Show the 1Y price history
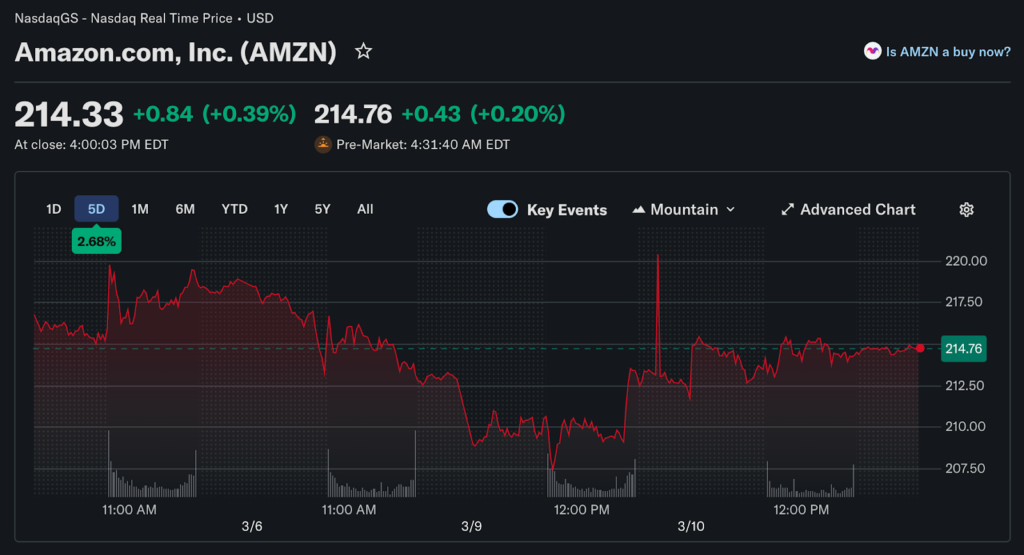The height and width of the screenshot is (555, 1024). (281, 209)
